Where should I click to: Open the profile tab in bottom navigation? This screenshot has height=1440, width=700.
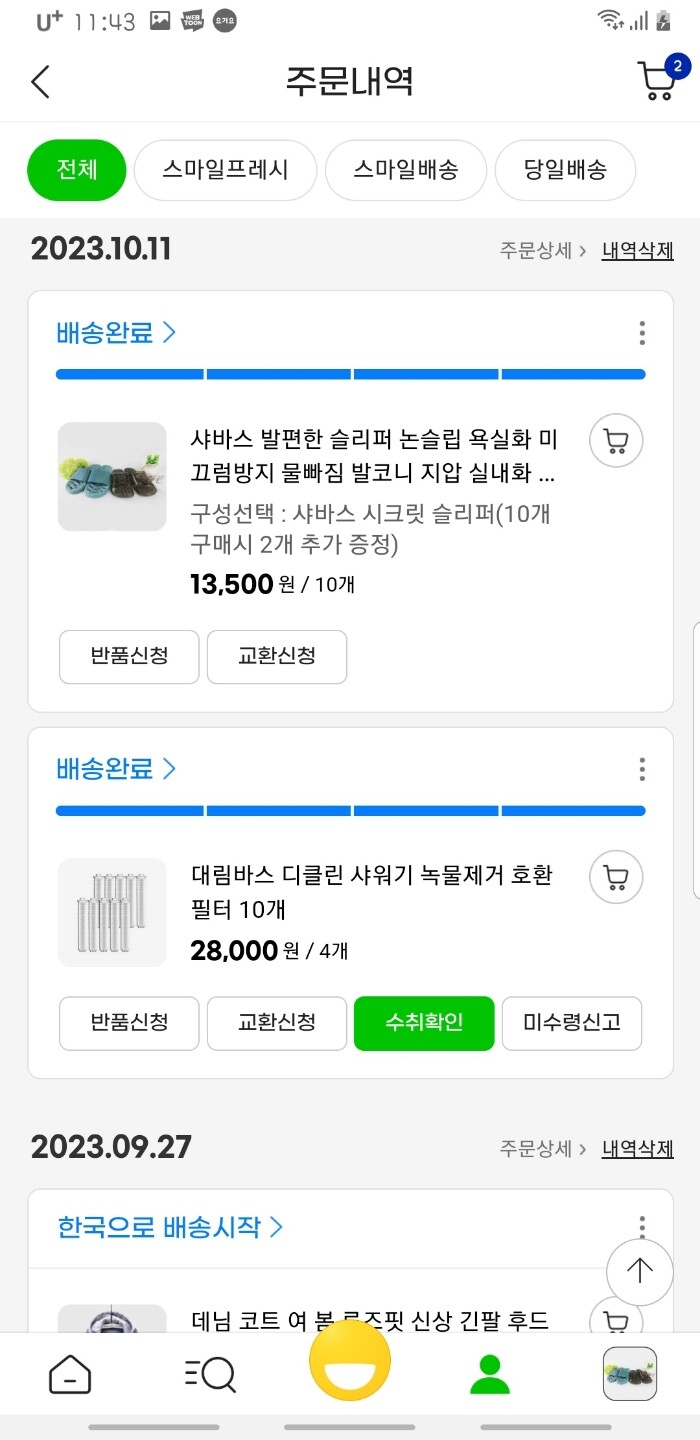[489, 1373]
